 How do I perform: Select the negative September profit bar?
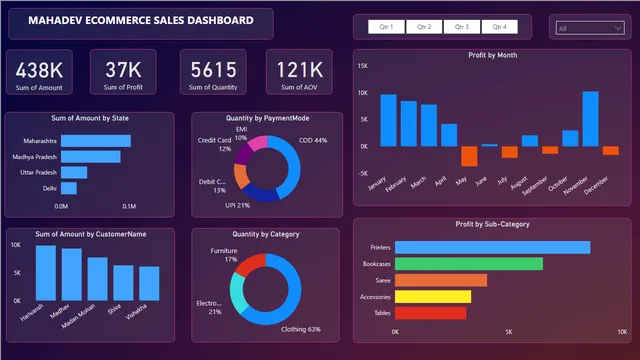(550, 150)
